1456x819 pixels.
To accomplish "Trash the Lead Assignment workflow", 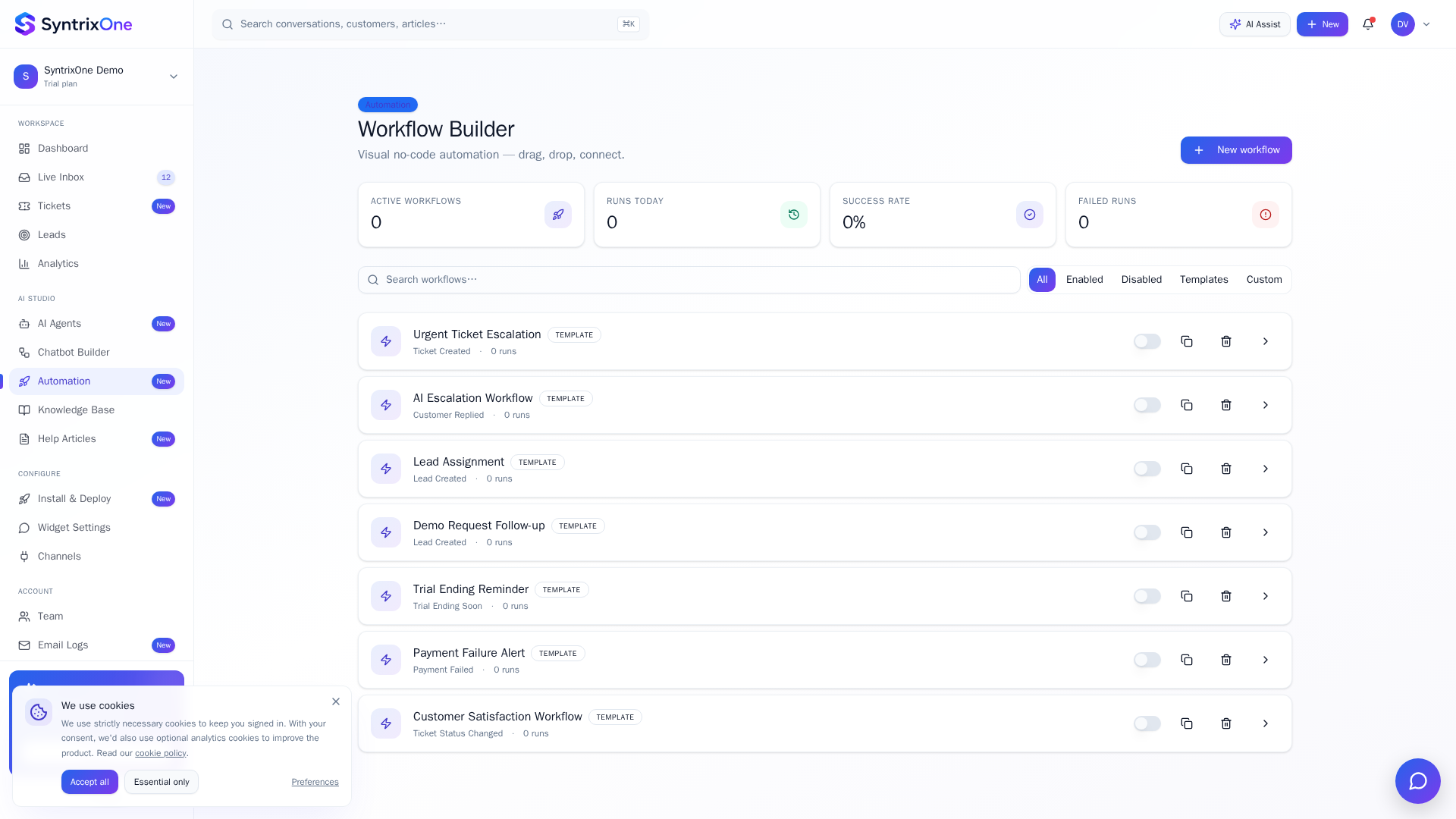I will coord(1226,469).
